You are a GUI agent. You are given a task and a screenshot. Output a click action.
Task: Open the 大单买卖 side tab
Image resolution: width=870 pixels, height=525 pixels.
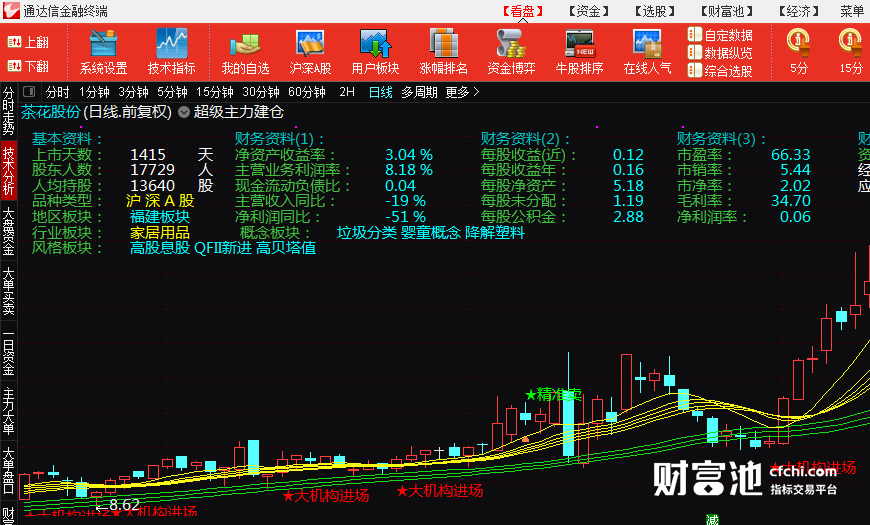(x=8, y=291)
